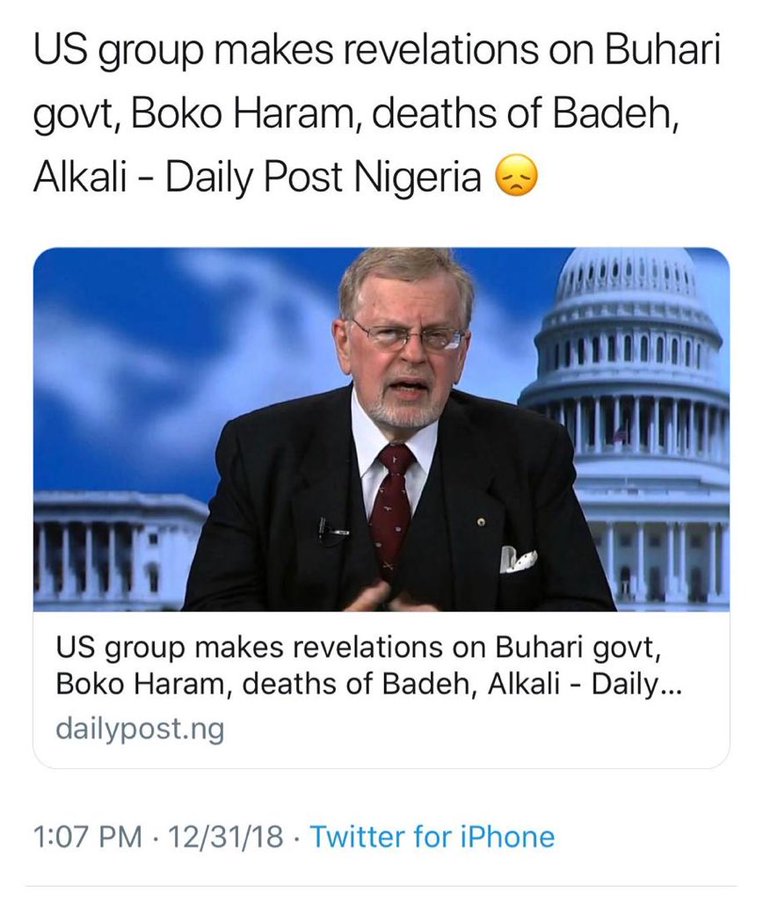Click the small flag on the Capitol building

coord(619,433)
